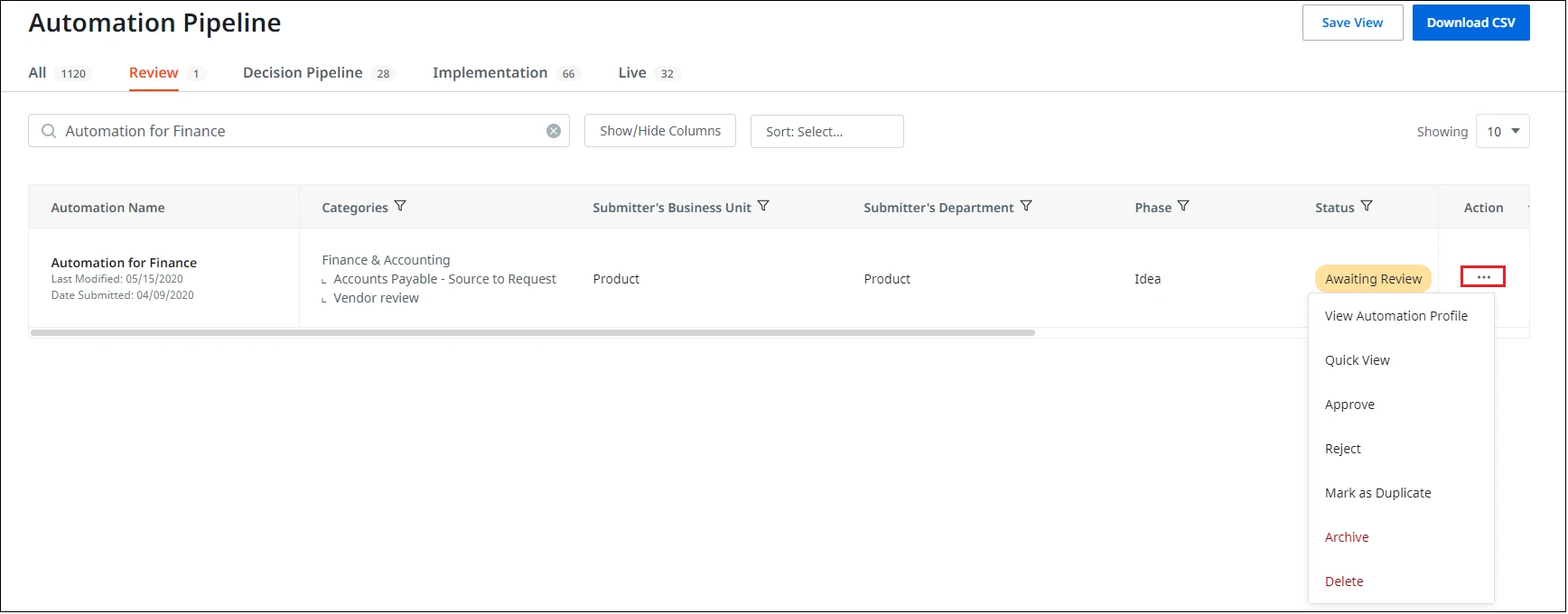Open the Status column filter icon
Viewport: 1568px width, 614px height.
pos(1367,207)
